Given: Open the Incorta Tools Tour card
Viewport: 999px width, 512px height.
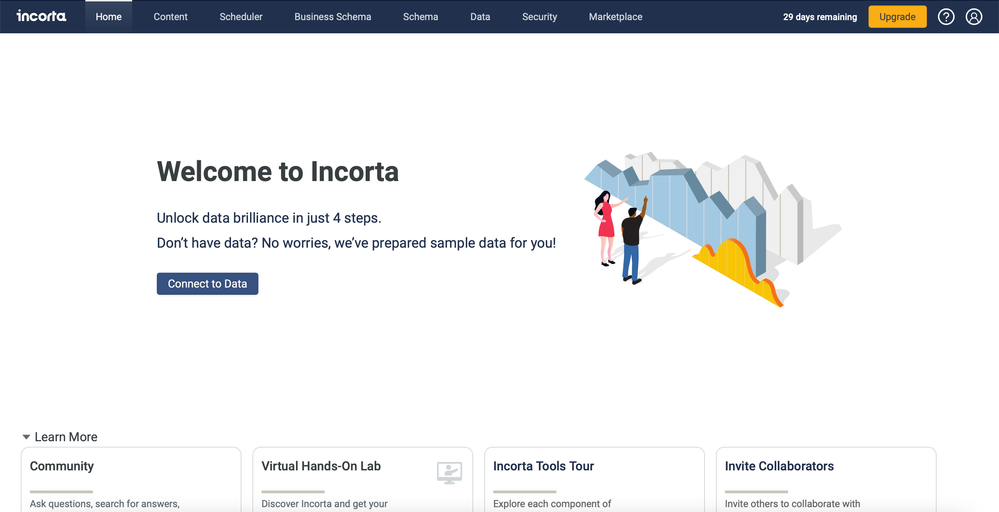Looking at the screenshot, I should [x=594, y=480].
